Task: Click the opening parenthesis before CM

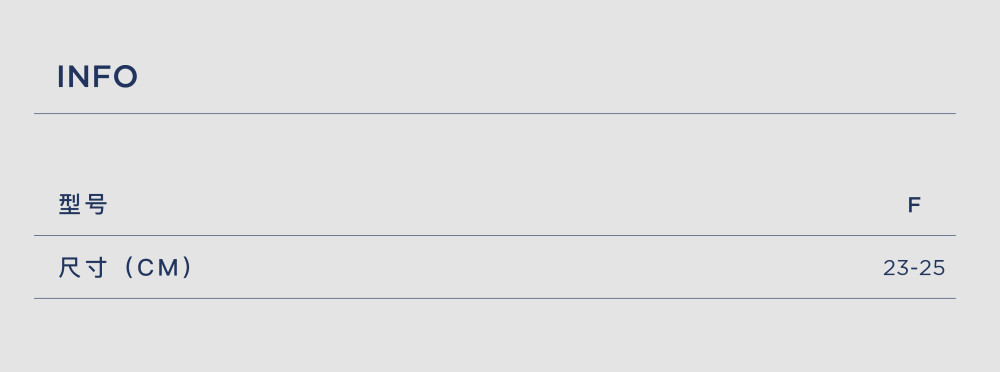Action: 129,267
